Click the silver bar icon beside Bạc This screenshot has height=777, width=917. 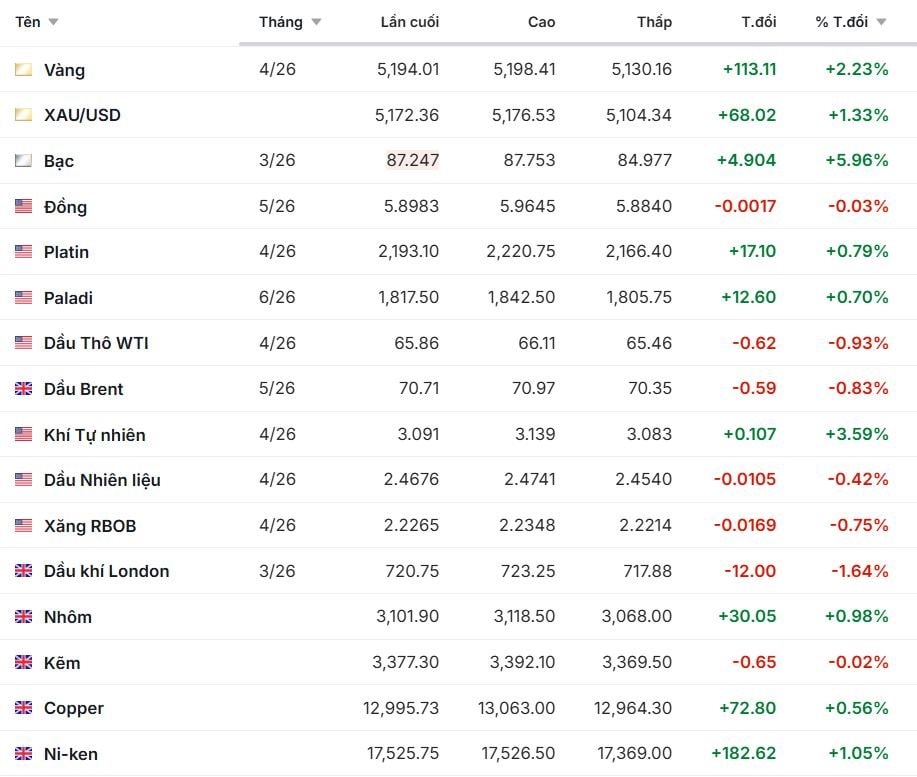point(23,161)
